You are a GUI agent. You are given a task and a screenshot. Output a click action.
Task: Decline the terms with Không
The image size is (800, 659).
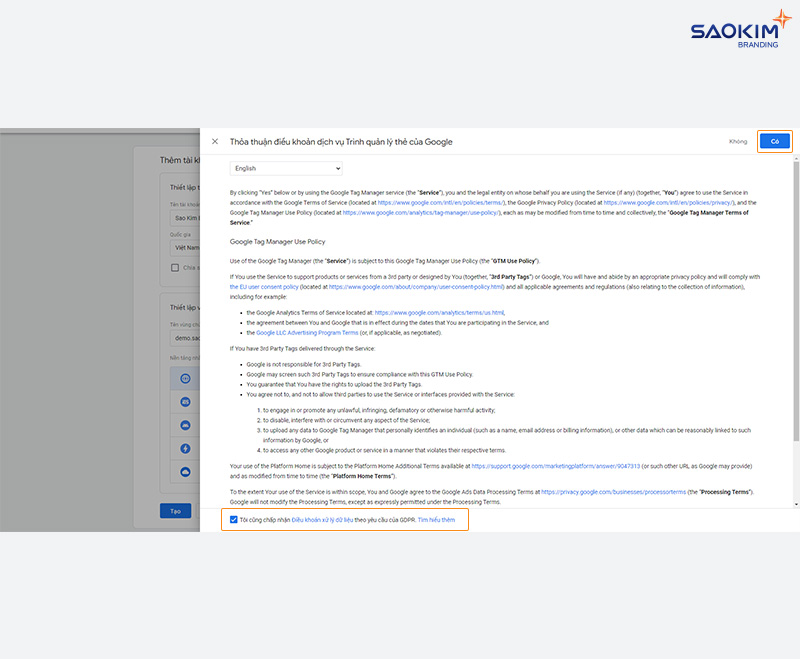click(x=737, y=141)
